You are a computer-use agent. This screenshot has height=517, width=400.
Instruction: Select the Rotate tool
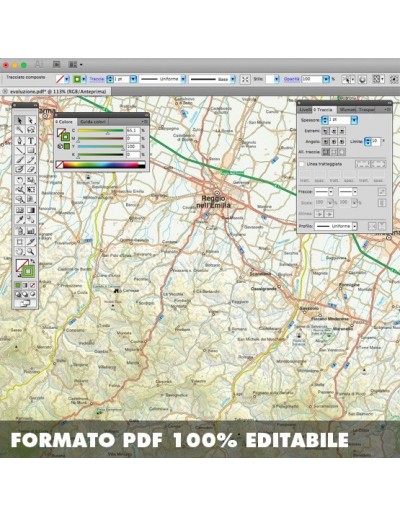click(x=20, y=180)
